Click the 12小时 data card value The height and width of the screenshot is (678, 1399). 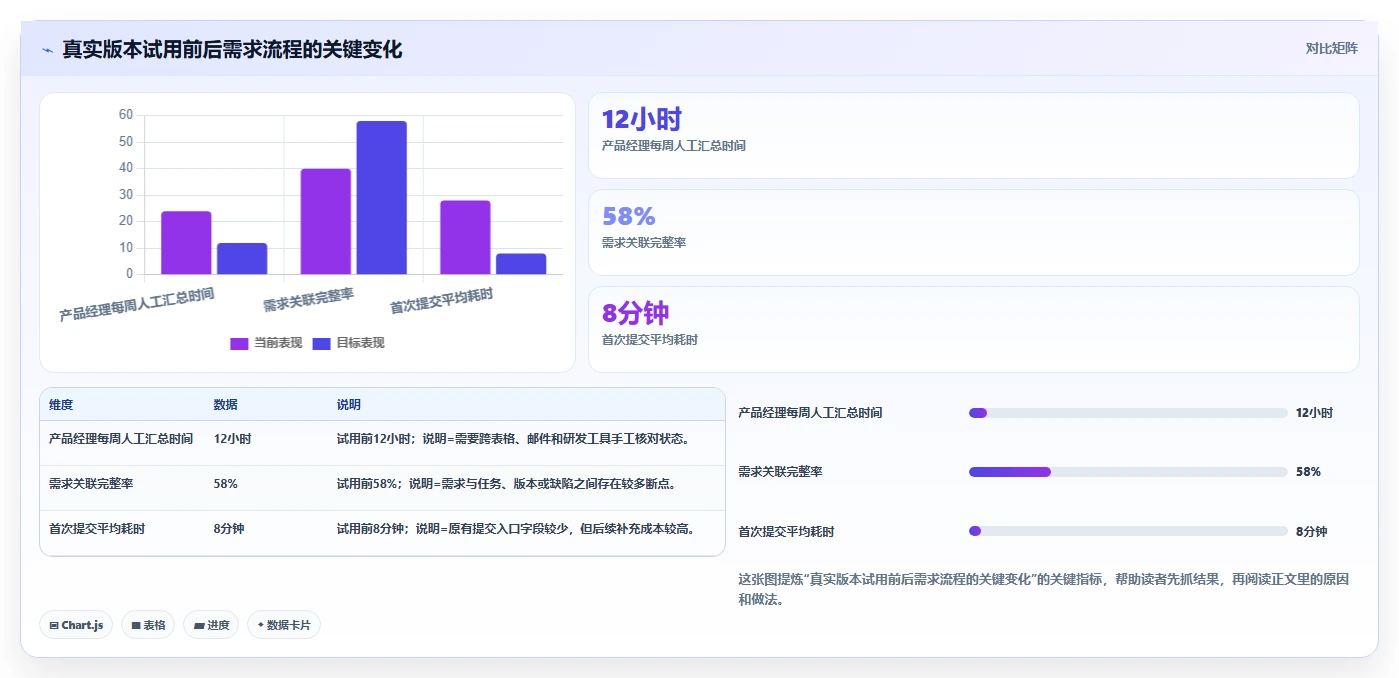641,120
